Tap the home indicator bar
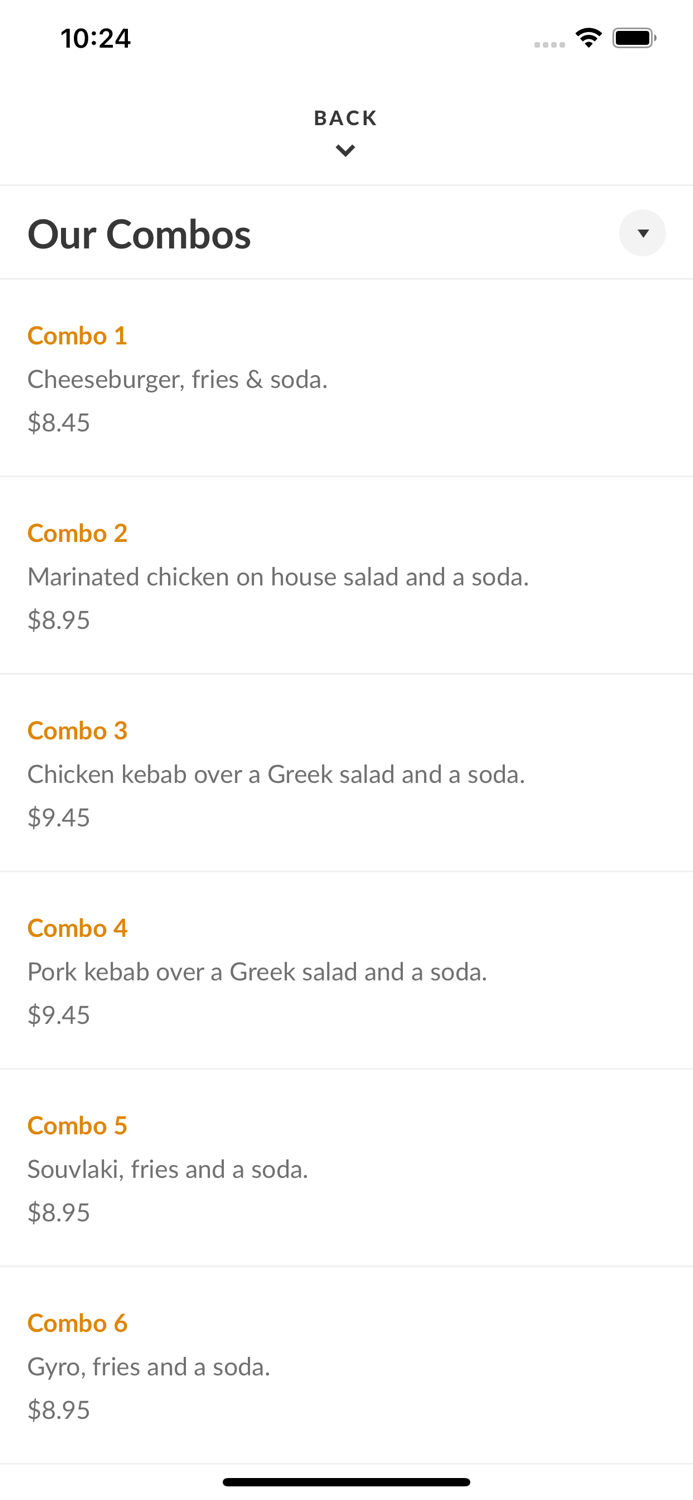The width and height of the screenshot is (693, 1500). click(x=346, y=1482)
